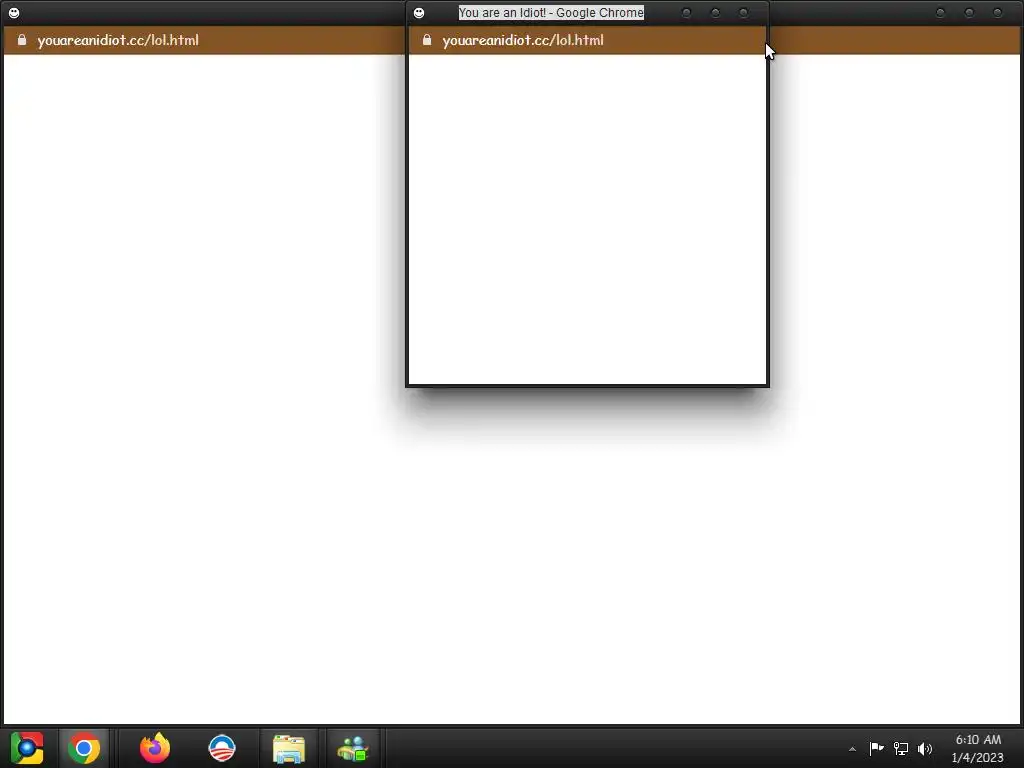The width and height of the screenshot is (1024, 768).
Task: Show hidden system tray icons
Action: [852, 749]
